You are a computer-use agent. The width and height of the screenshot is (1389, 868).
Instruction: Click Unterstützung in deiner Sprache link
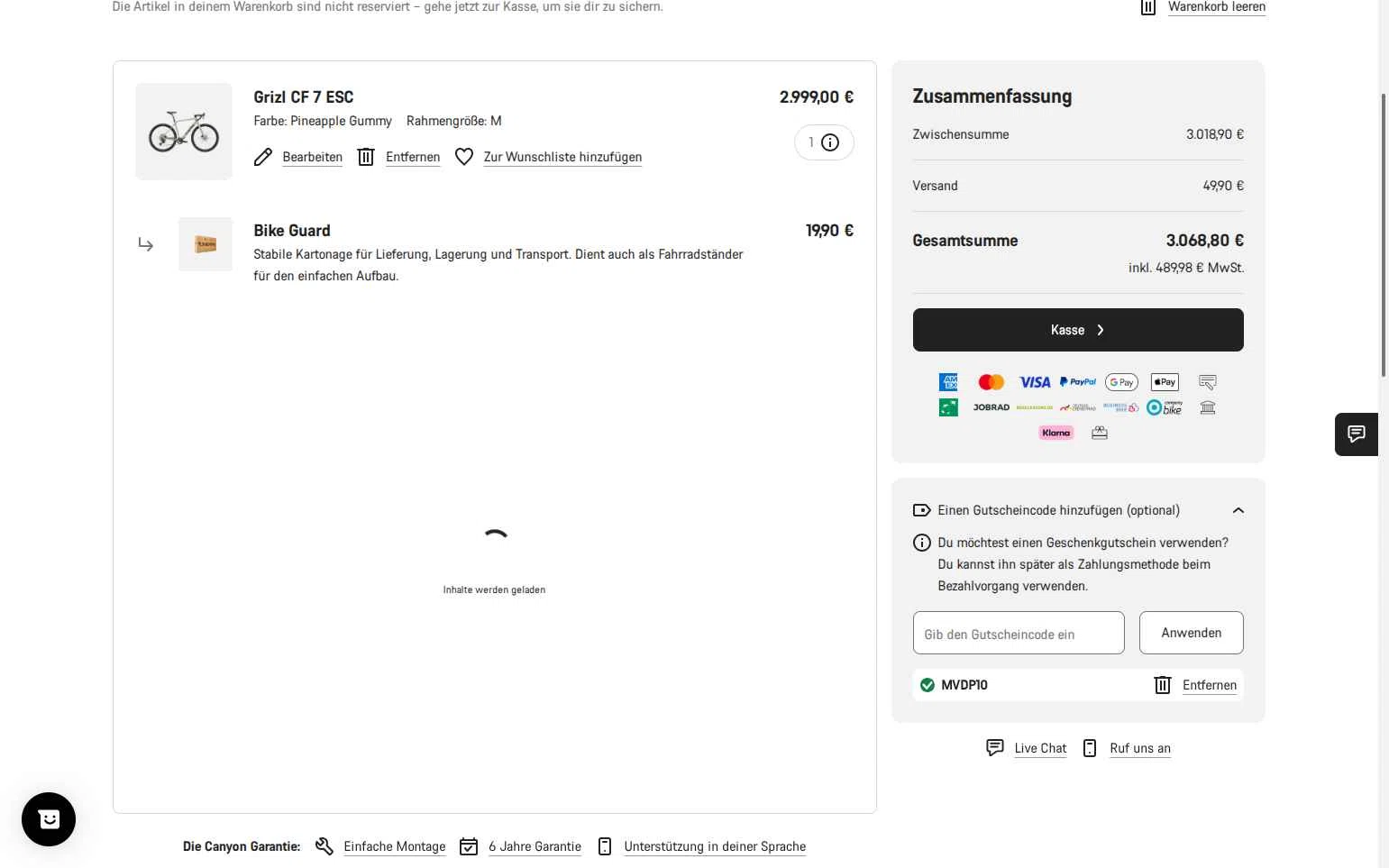tap(715, 846)
